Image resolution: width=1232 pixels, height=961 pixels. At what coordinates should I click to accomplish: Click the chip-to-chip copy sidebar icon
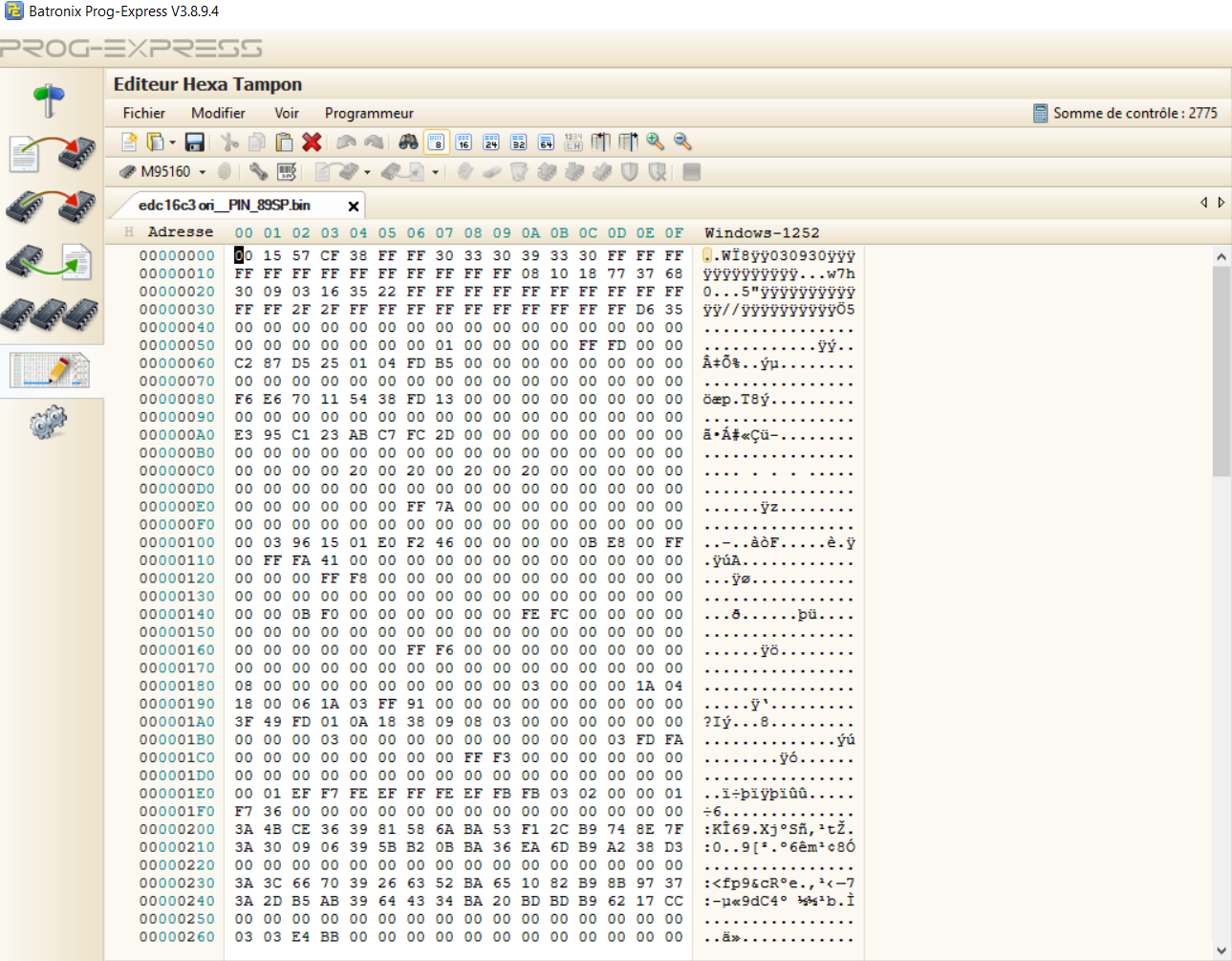point(52,206)
